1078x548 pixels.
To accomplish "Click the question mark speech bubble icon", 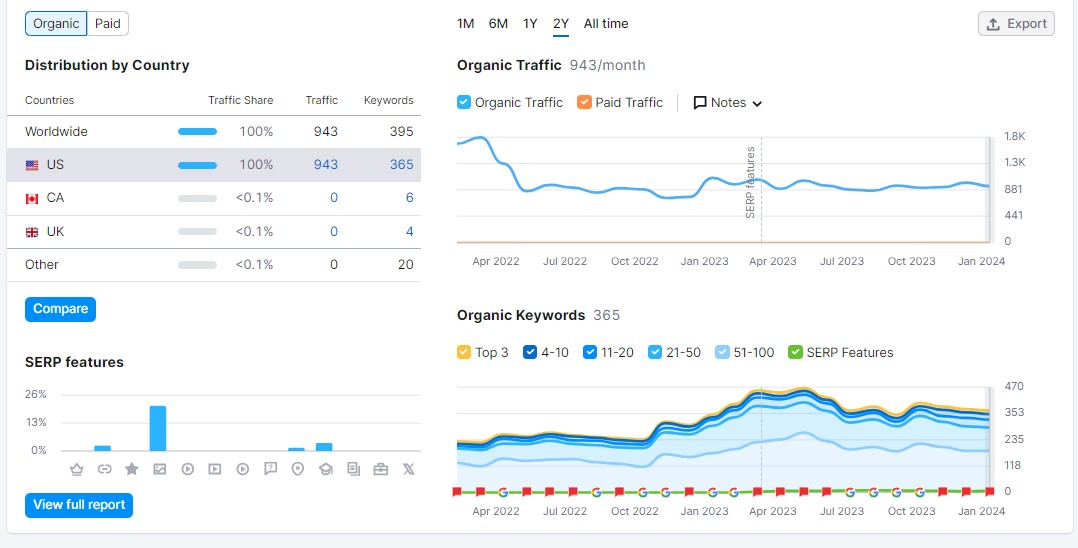I will pyautogui.click(x=270, y=469).
